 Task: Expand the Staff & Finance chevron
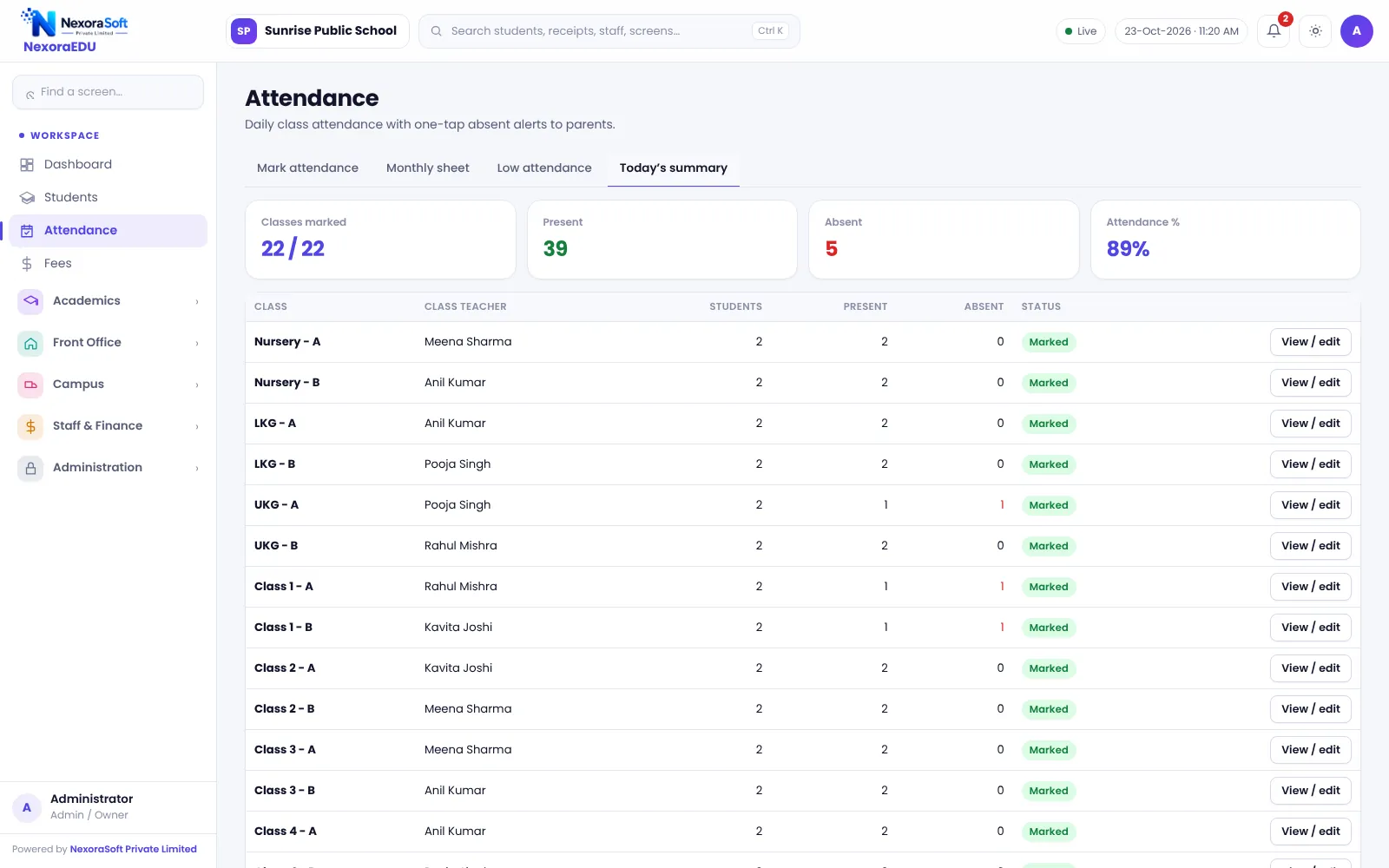coord(197,427)
